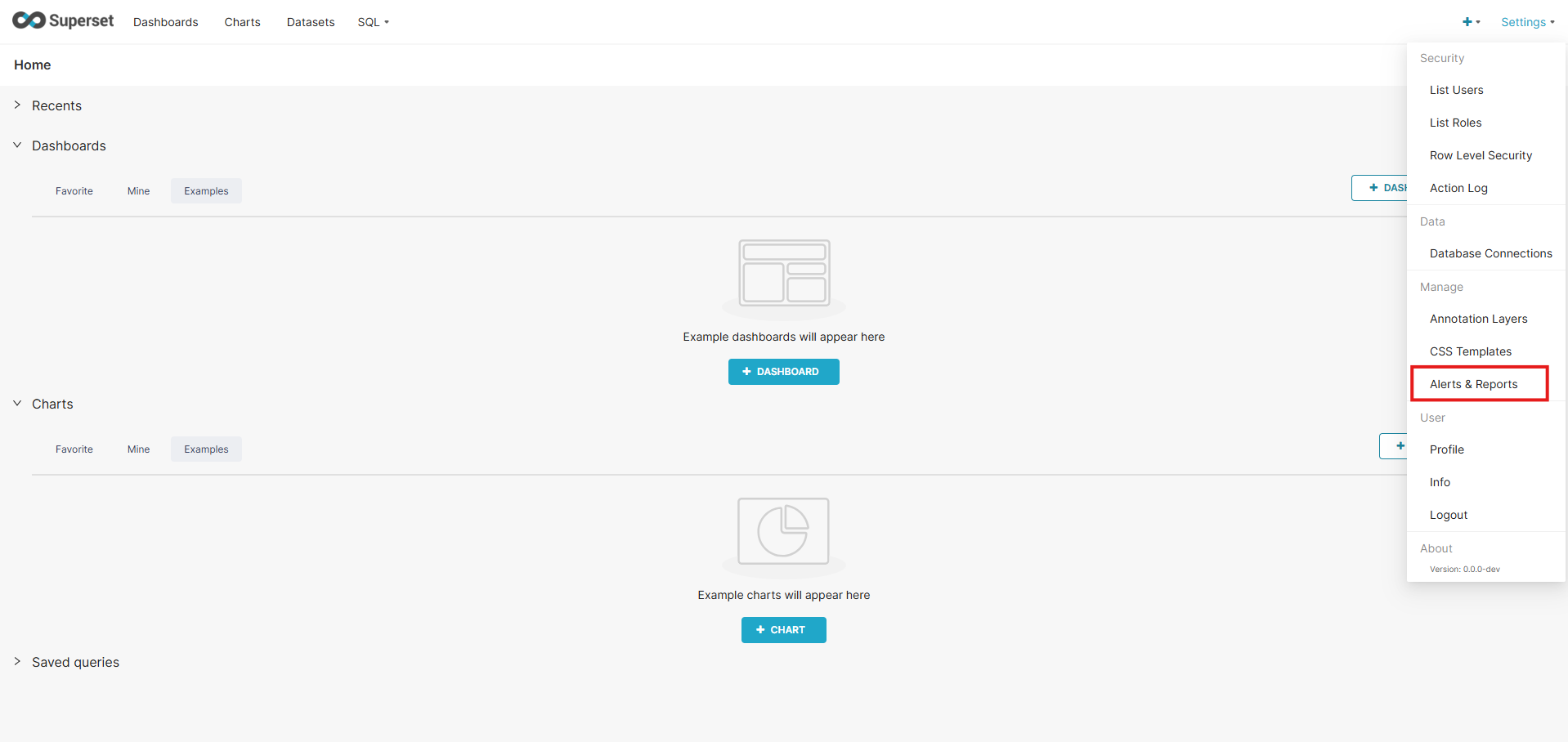This screenshot has width=1568, height=742.
Task: Select Logout from the Settings menu
Action: coord(1448,515)
